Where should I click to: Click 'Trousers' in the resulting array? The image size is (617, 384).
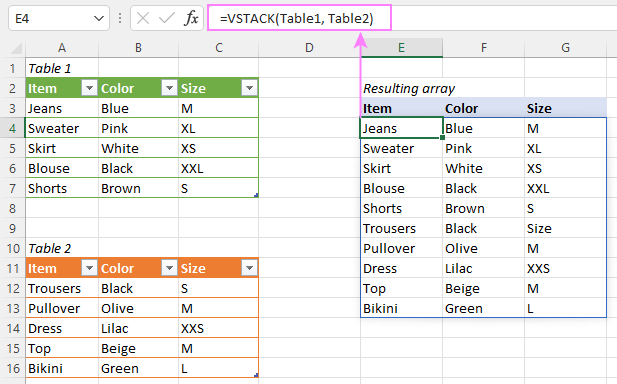401,228
